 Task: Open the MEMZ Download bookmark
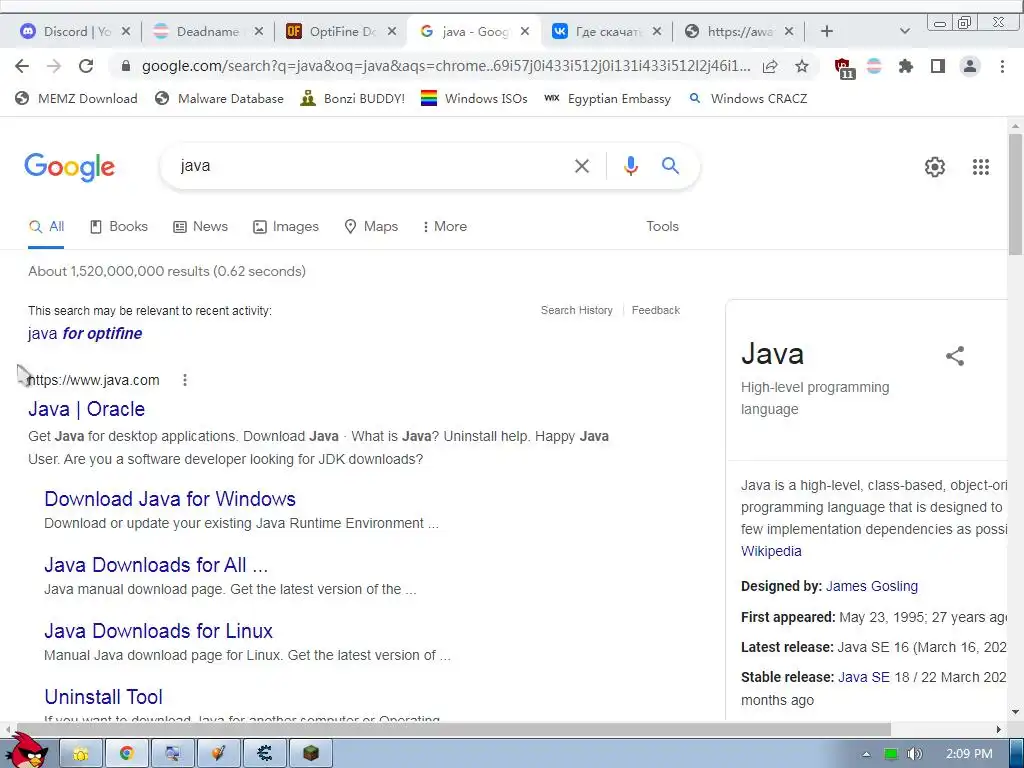(76, 99)
